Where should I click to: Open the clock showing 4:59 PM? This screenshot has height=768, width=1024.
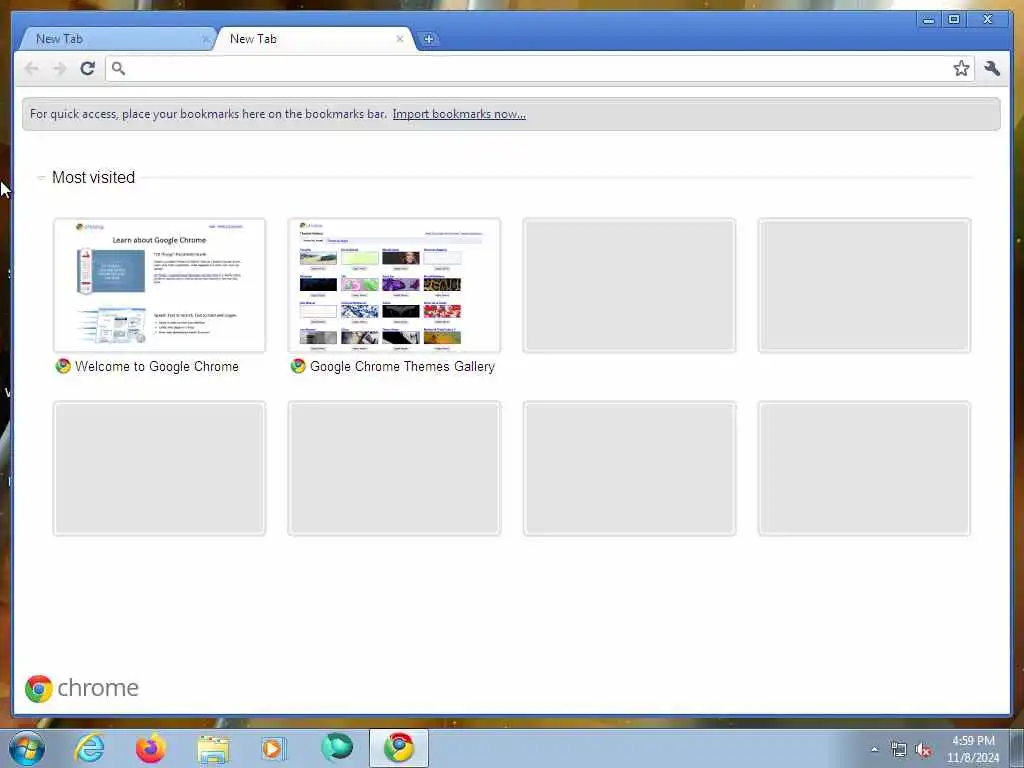tap(973, 749)
